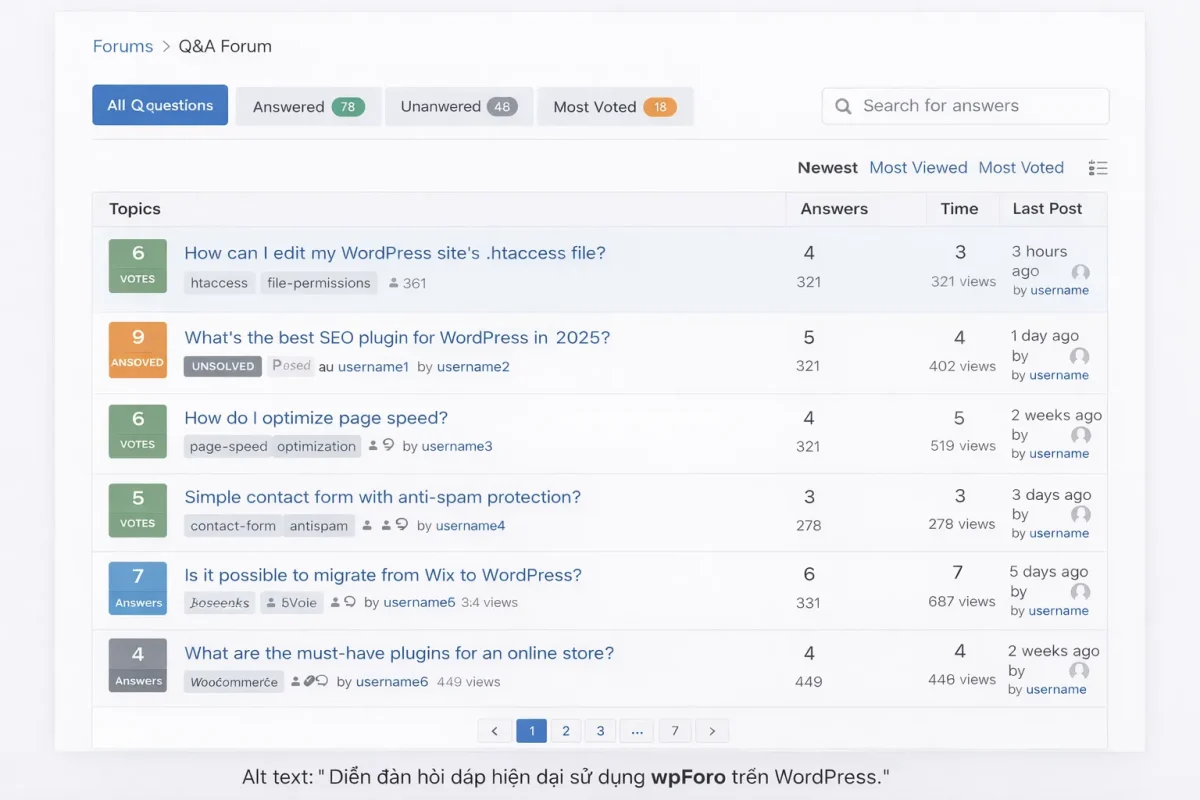1200x800 pixels.
Task: Go to previous page with left arrow
Action: 494,731
